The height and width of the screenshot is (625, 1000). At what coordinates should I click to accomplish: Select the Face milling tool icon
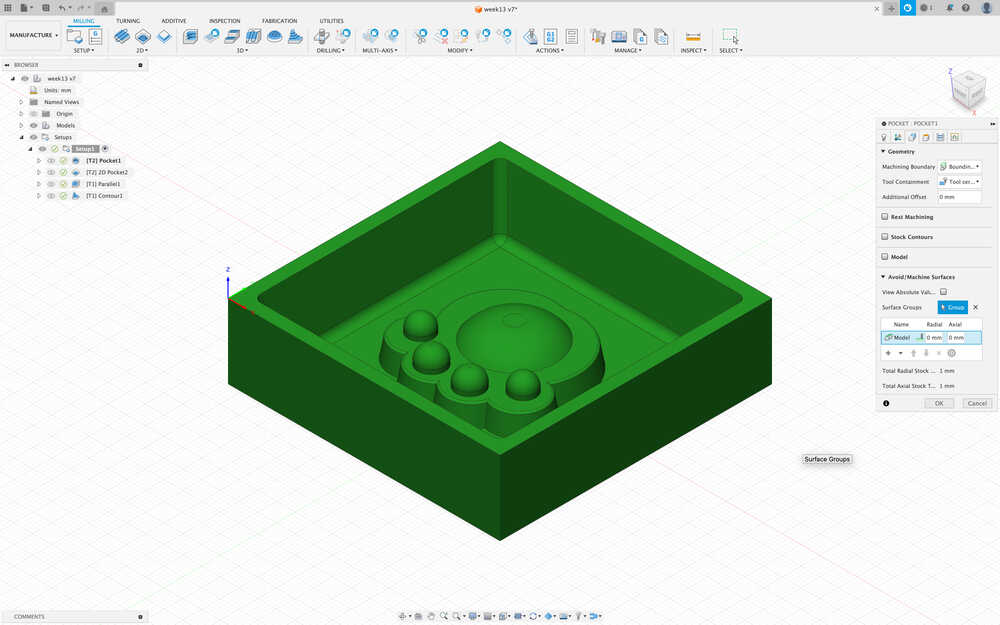pyautogui.click(x=164, y=36)
